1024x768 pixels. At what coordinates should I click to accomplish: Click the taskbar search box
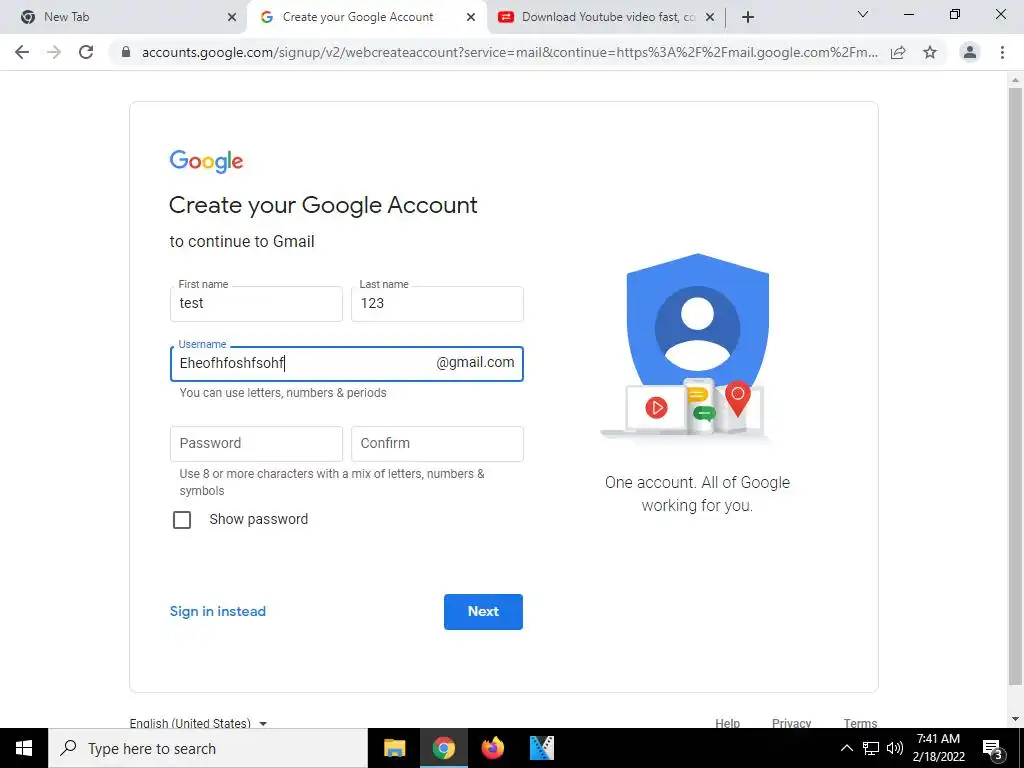[x=208, y=748]
